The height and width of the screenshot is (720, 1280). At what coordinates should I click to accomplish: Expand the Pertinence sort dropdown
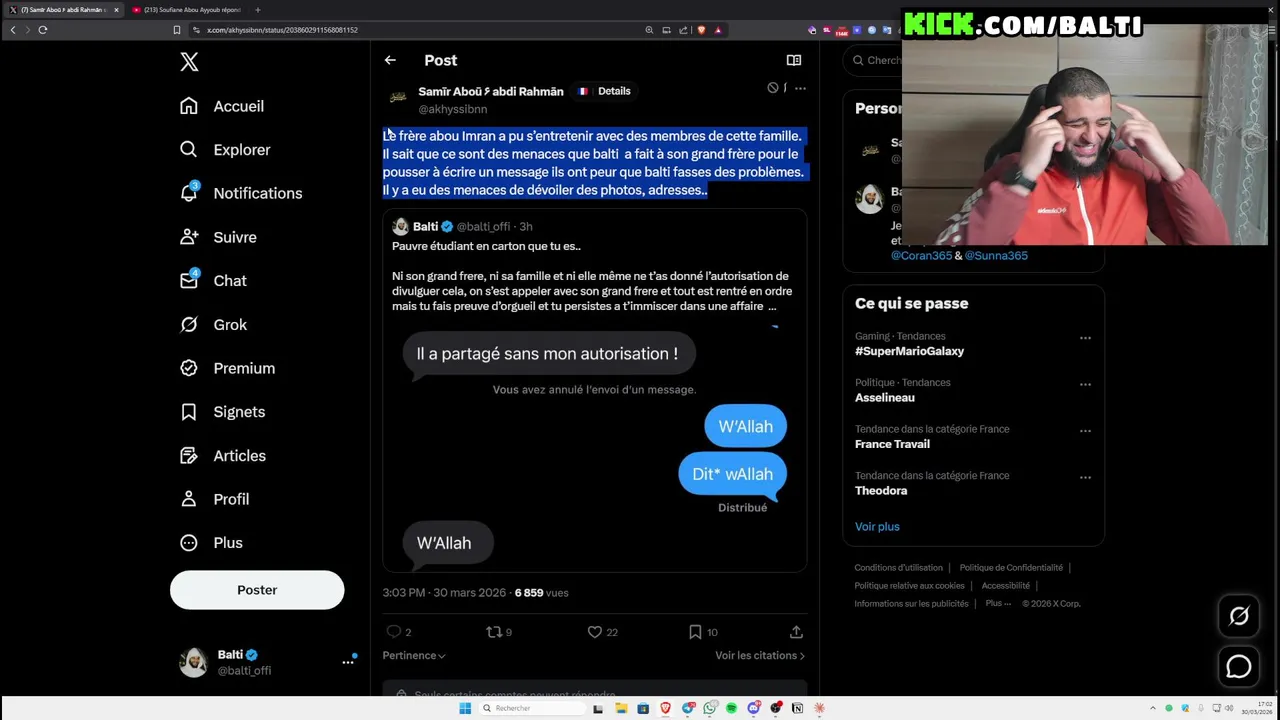[x=414, y=656]
